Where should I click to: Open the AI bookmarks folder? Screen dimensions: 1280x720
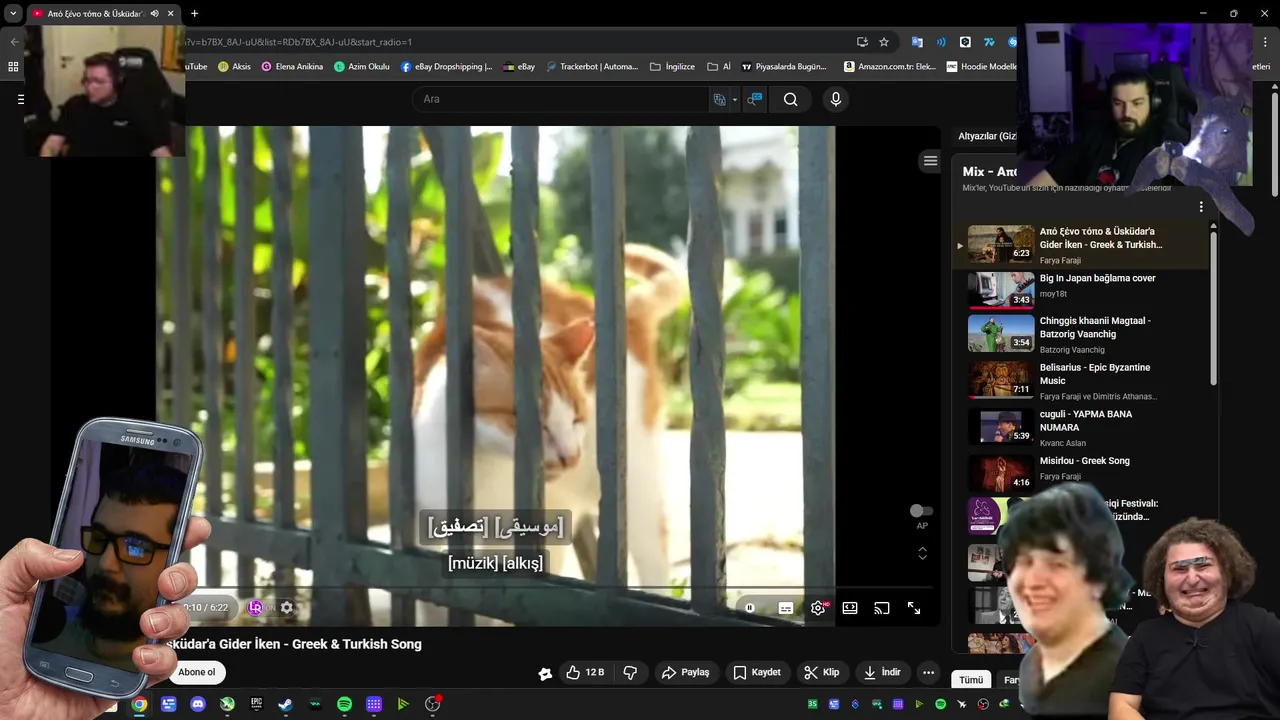tap(719, 67)
